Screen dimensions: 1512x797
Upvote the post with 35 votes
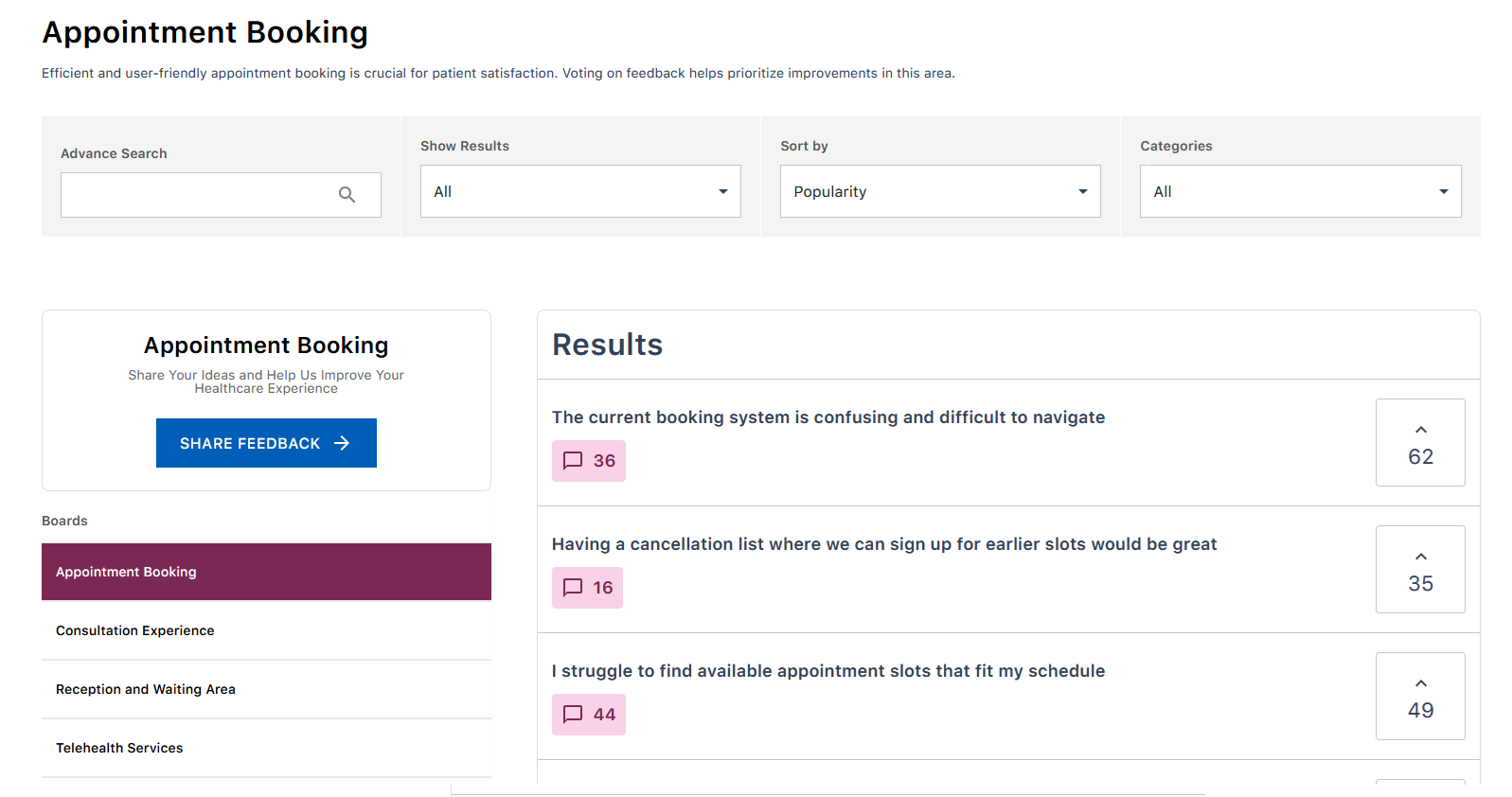(x=1420, y=570)
